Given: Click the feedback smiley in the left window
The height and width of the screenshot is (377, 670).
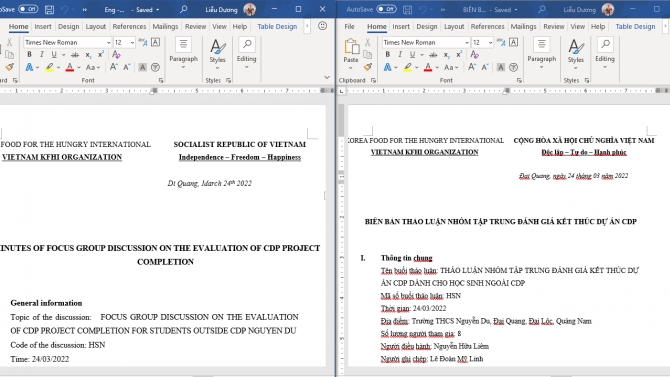Looking at the screenshot, I should pos(323,26).
